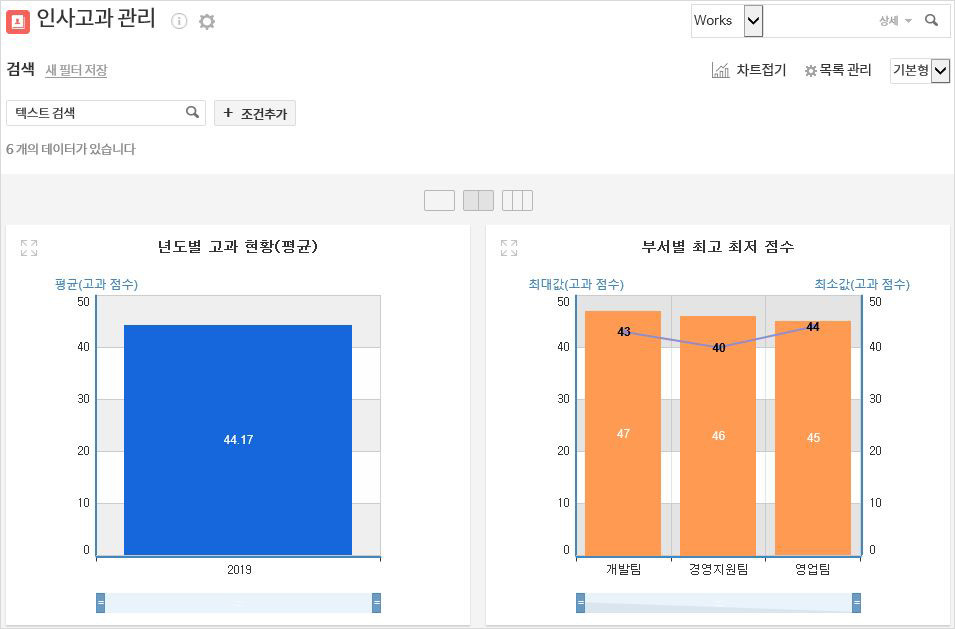Click the 목록 관리 gear icon
The image size is (955, 629).
pos(811,71)
